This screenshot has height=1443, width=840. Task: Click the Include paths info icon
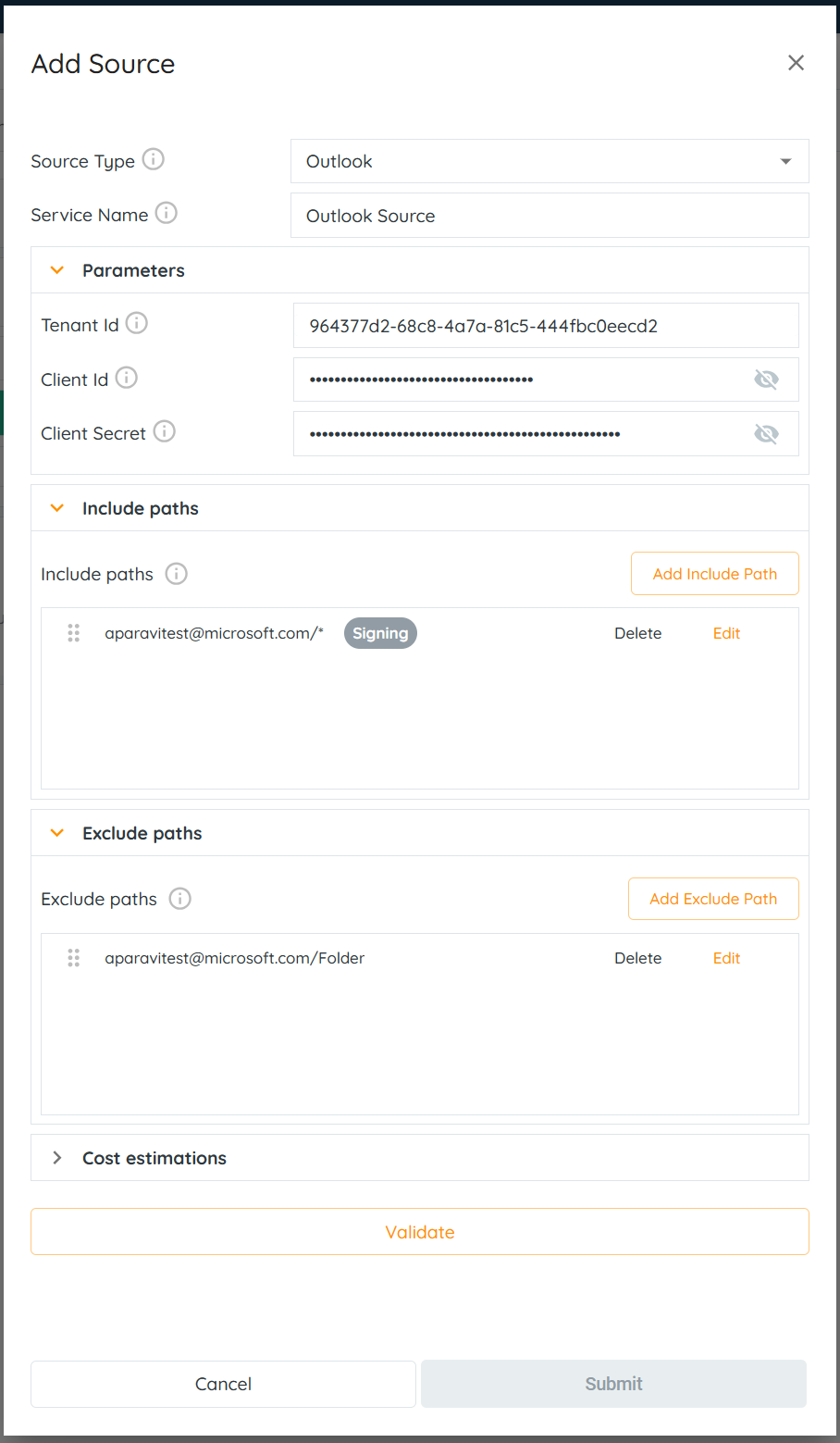click(176, 574)
